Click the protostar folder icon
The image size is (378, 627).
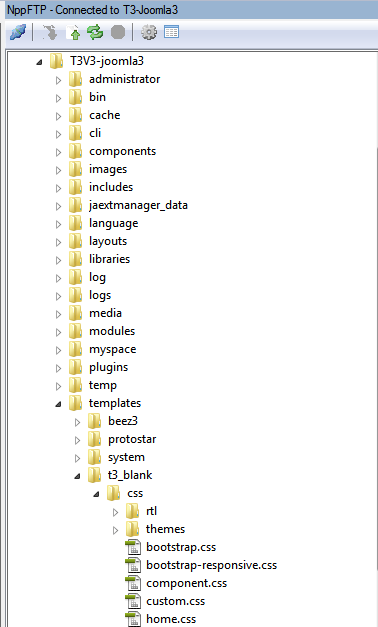click(94, 439)
